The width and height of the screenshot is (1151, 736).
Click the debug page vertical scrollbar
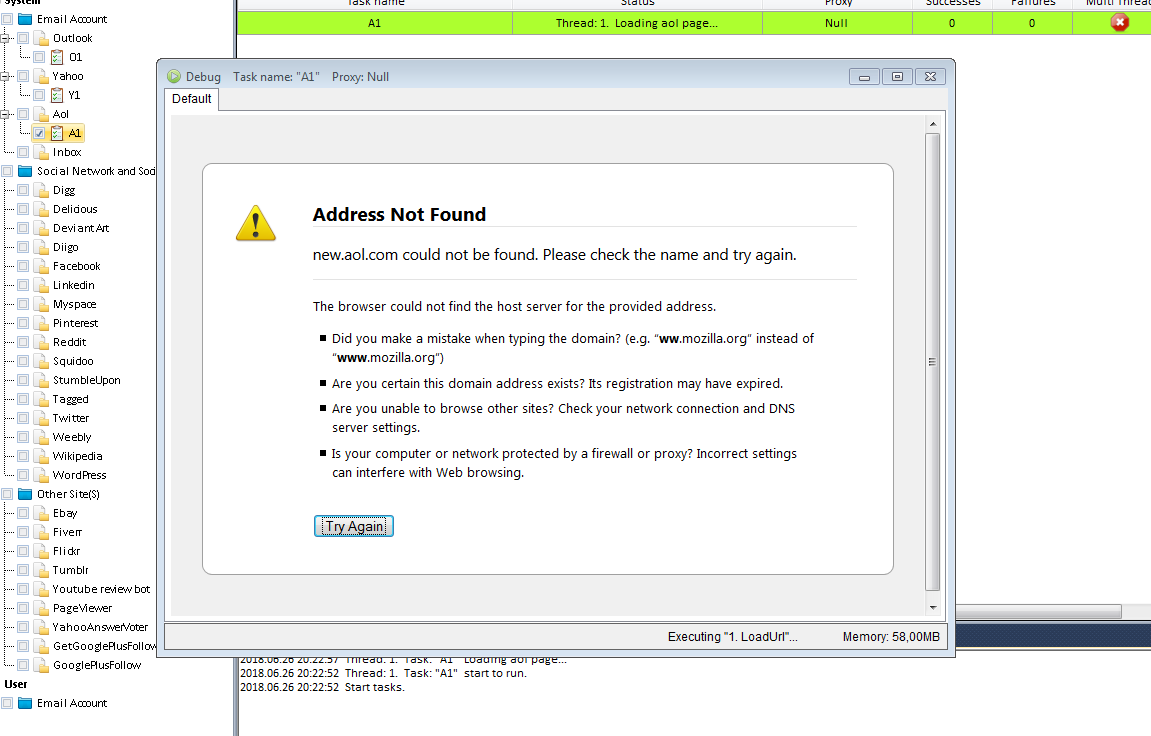[932, 360]
